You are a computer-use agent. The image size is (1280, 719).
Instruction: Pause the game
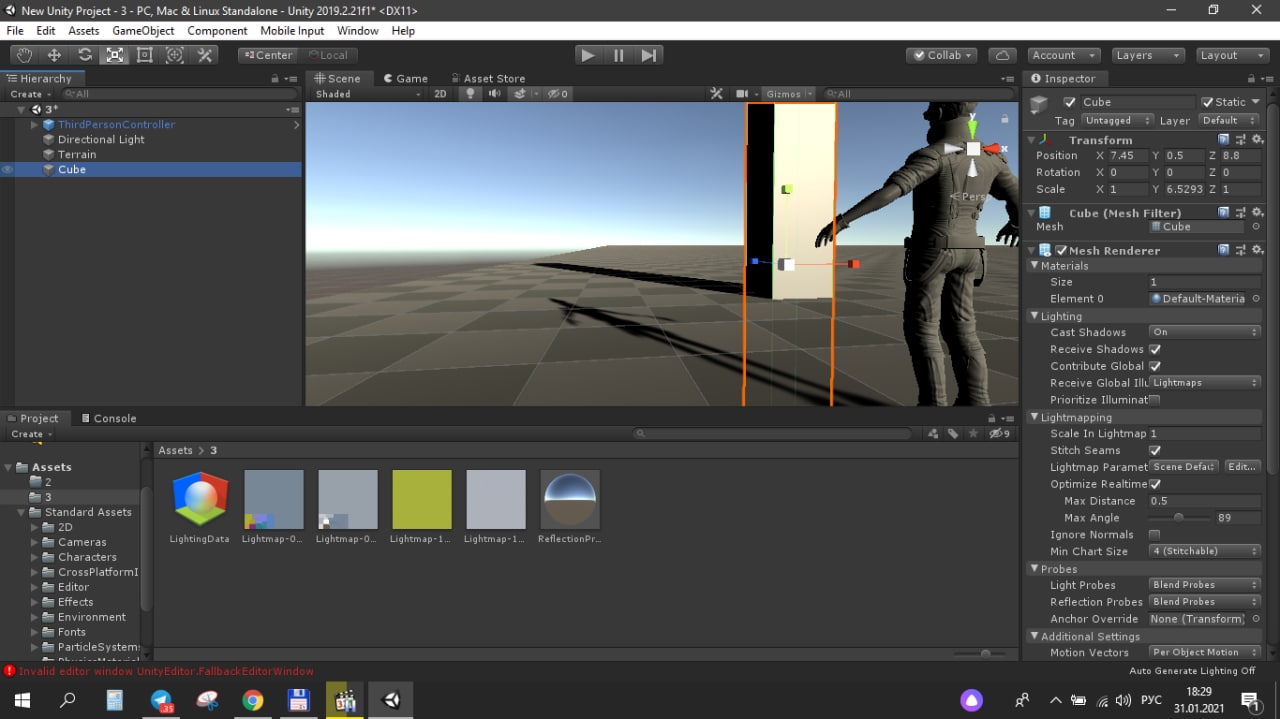click(619, 55)
